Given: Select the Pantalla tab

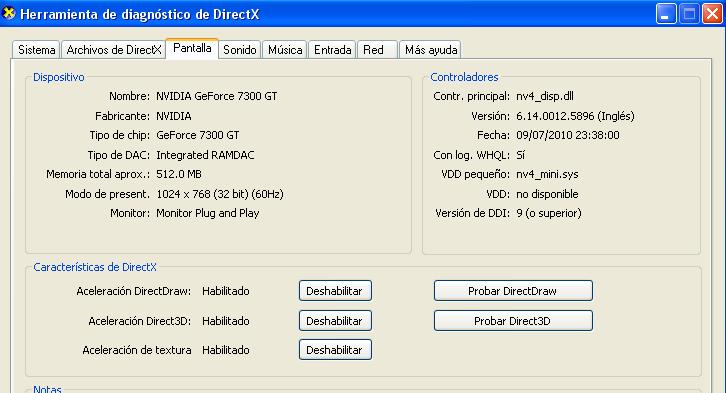Looking at the screenshot, I should point(192,48).
